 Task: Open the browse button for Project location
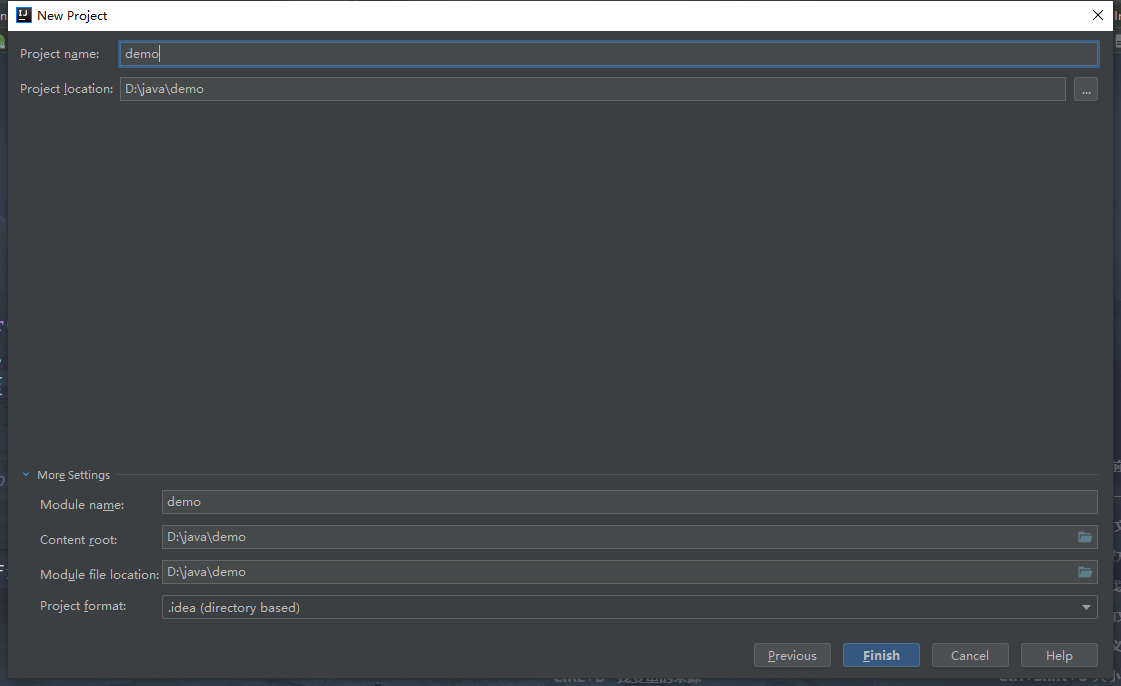click(x=1085, y=89)
